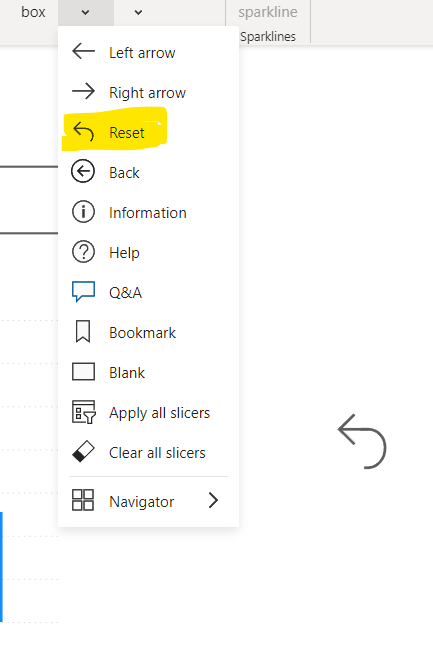This screenshot has width=433, height=666.
Task: Click Apply all slicers text
Action: (159, 413)
